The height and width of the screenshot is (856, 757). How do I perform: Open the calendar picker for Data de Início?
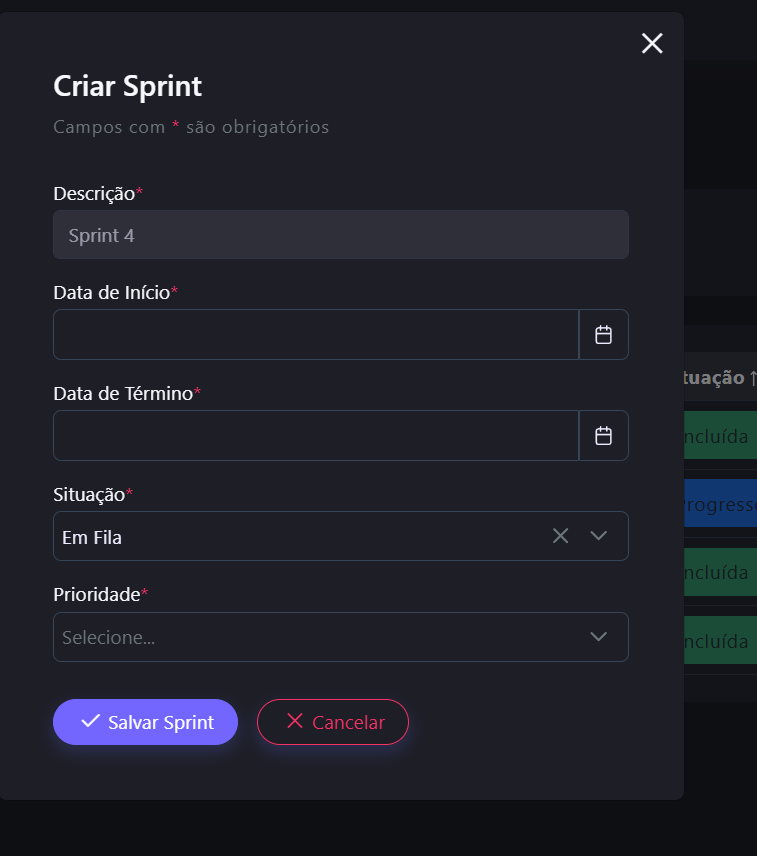pos(603,335)
